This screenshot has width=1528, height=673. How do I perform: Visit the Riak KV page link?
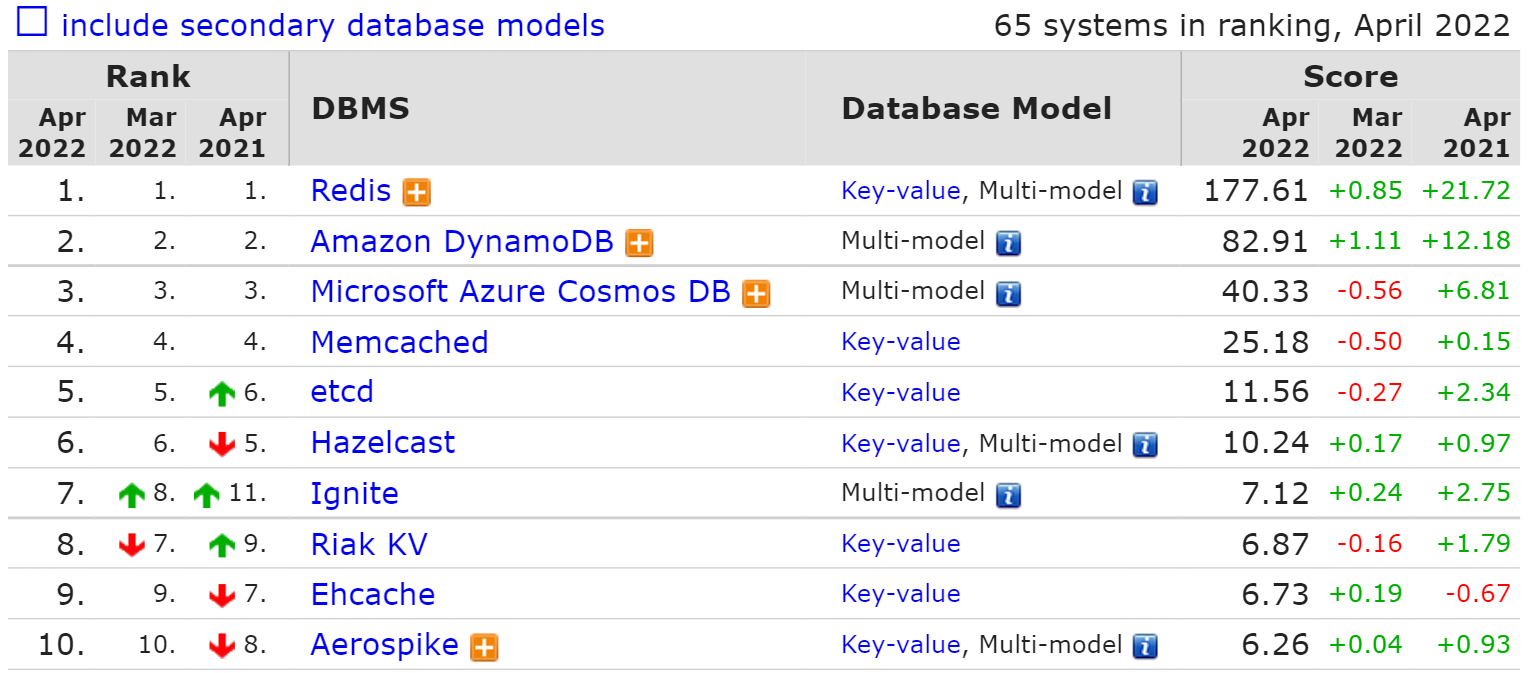[369, 544]
